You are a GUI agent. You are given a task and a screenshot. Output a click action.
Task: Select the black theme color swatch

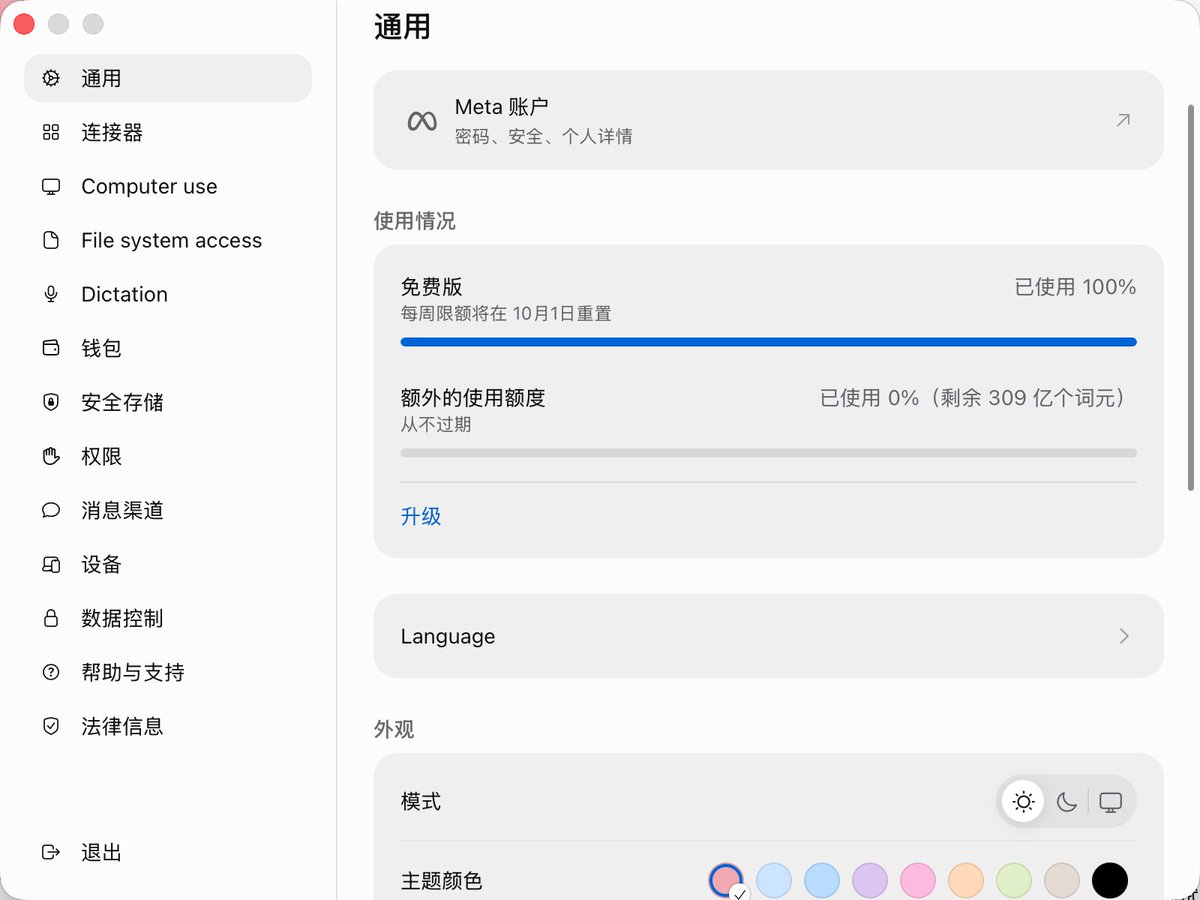(1110, 881)
